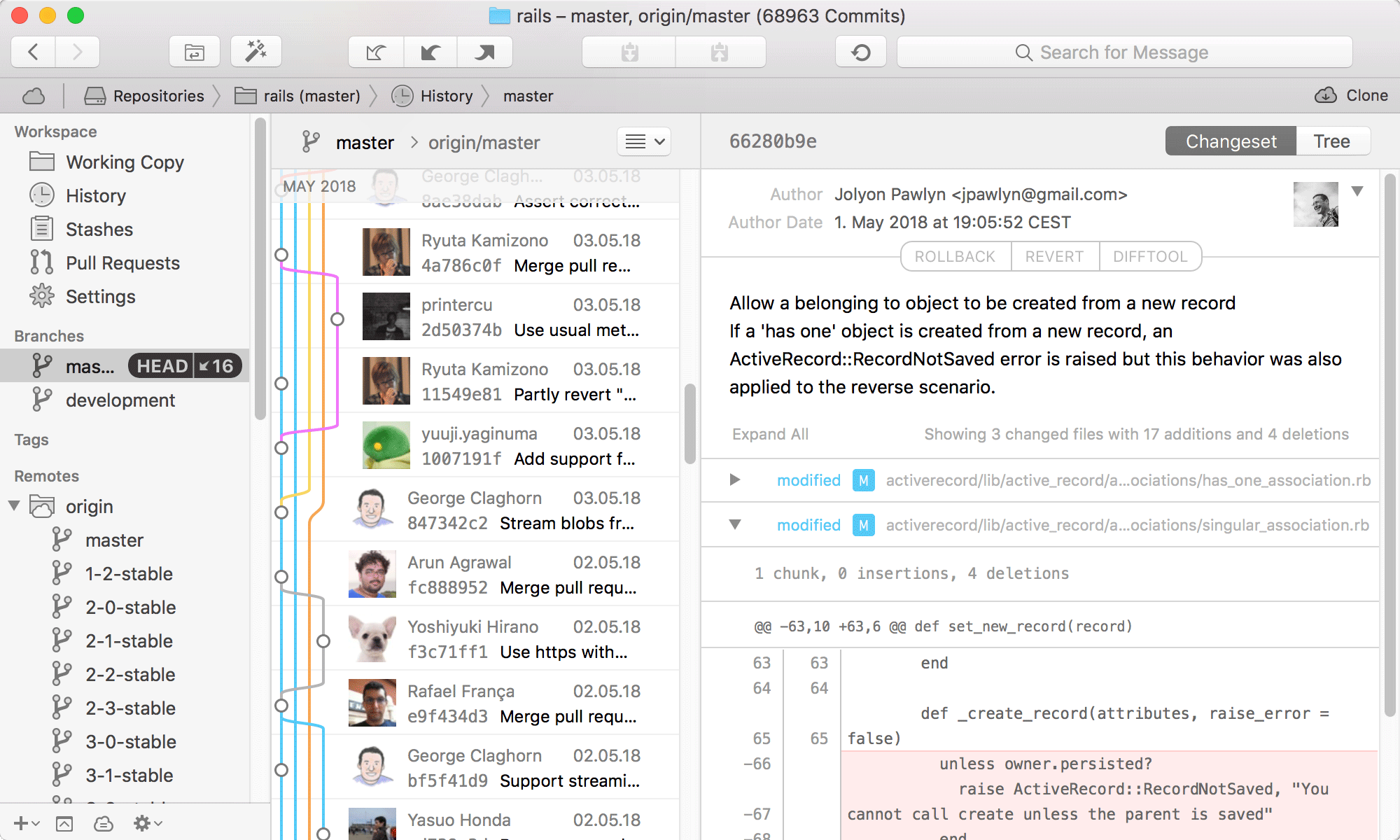
Task: Expand the has_one_association.rb diff
Action: [735, 480]
